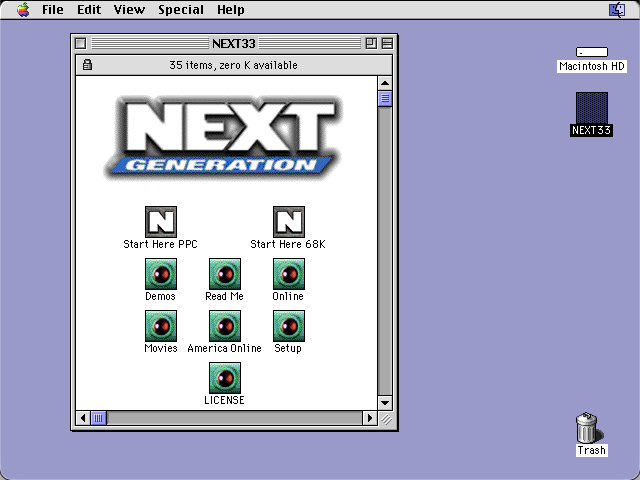Viewport: 640px width, 480px height.
Task: Select the Movies folder icon
Action: pyautogui.click(x=161, y=326)
